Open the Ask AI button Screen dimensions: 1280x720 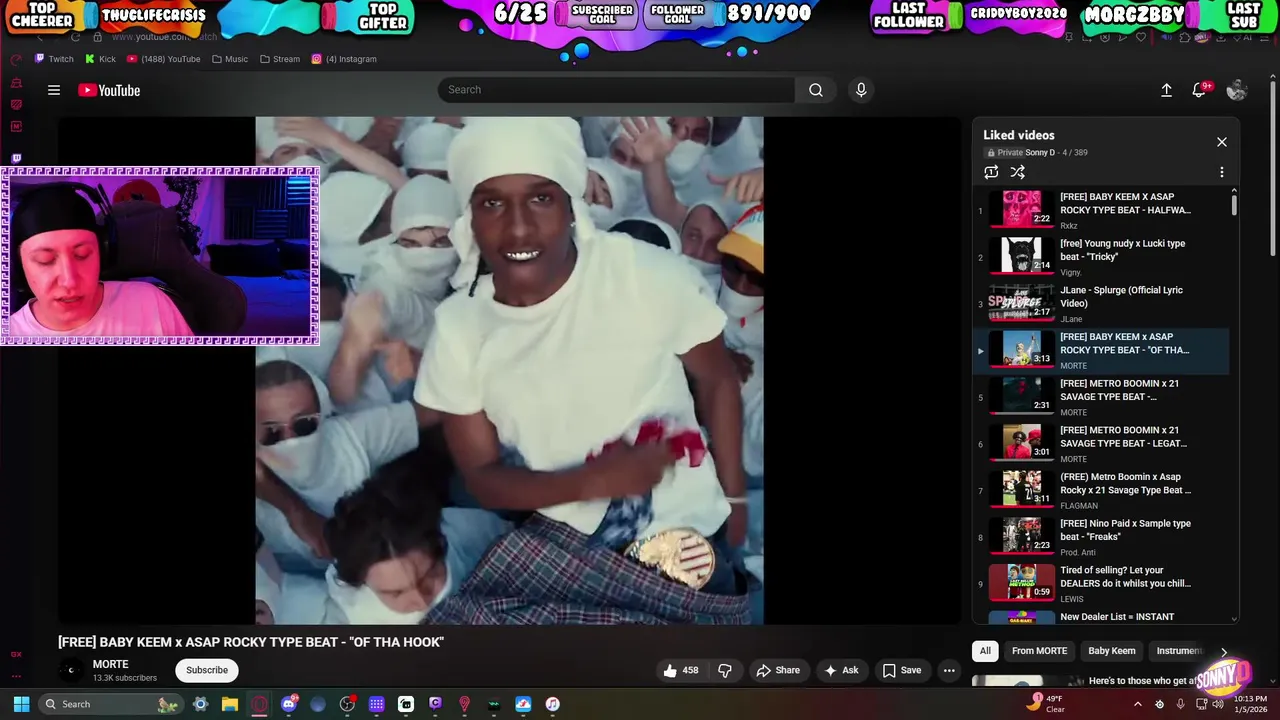841,670
